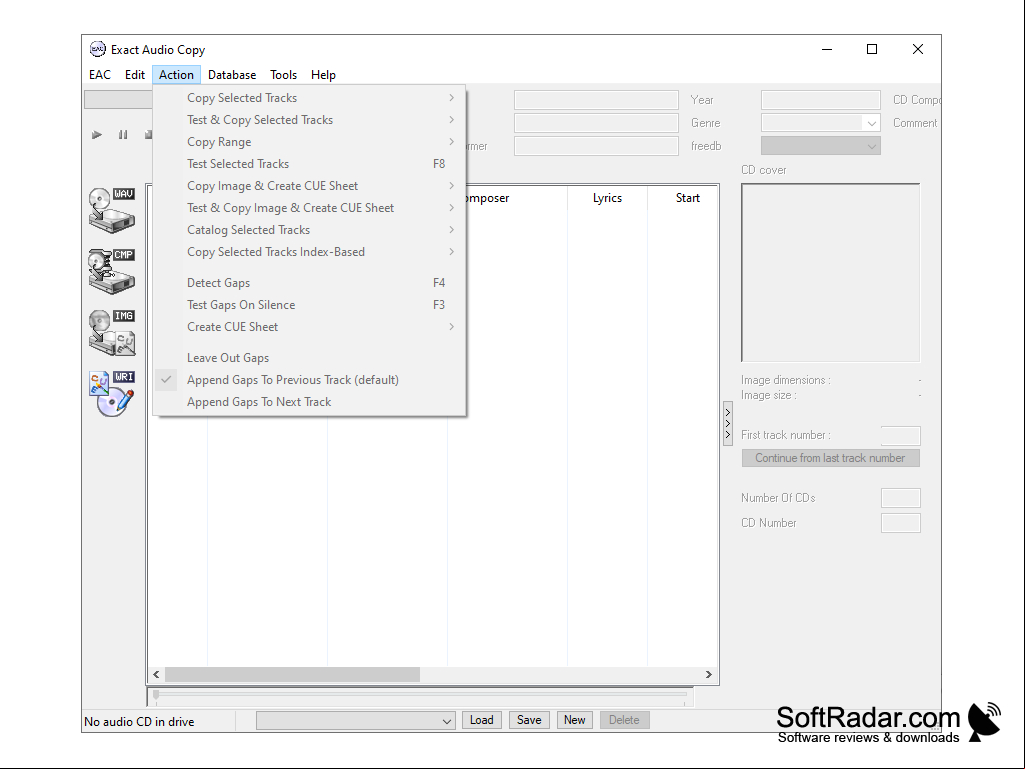The width and height of the screenshot is (1025, 769).
Task: Click the Exact Audio Copy title bar icon
Action: tap(97, 49)
